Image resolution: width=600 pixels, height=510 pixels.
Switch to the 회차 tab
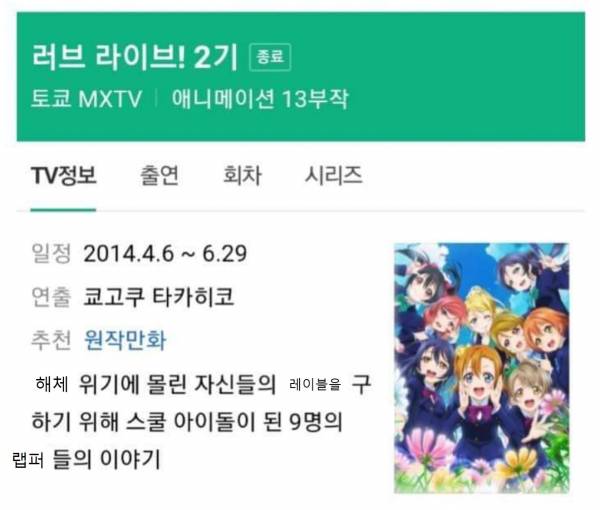click(x=242, y=176)
